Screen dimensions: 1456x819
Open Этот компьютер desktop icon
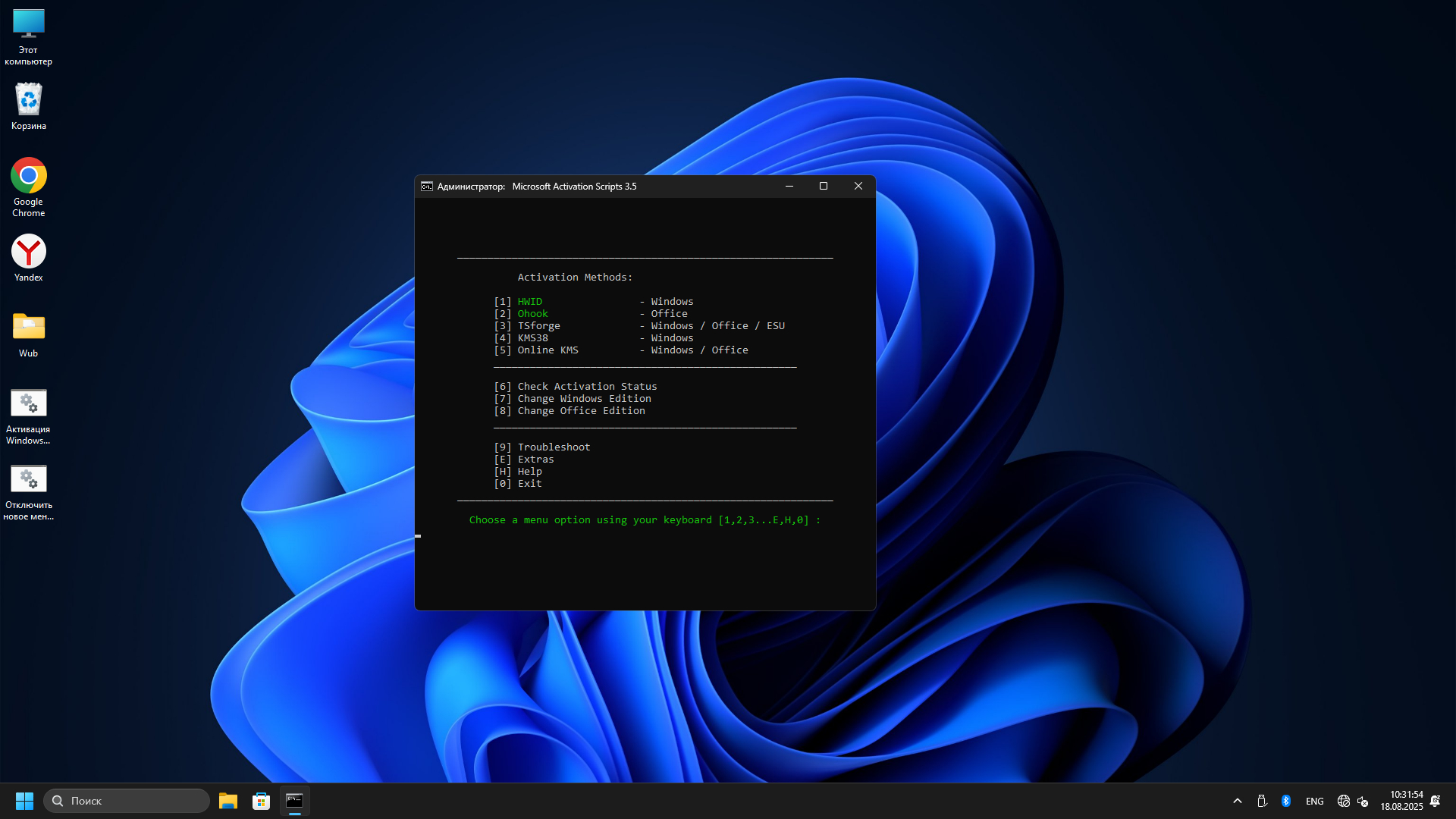click(x=28, y=24)
